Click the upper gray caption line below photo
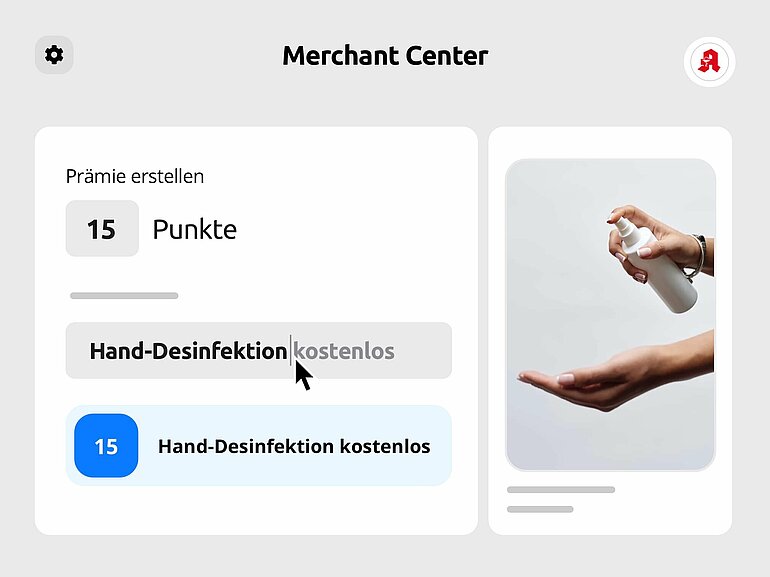The image size is (770, 577). 561,490
